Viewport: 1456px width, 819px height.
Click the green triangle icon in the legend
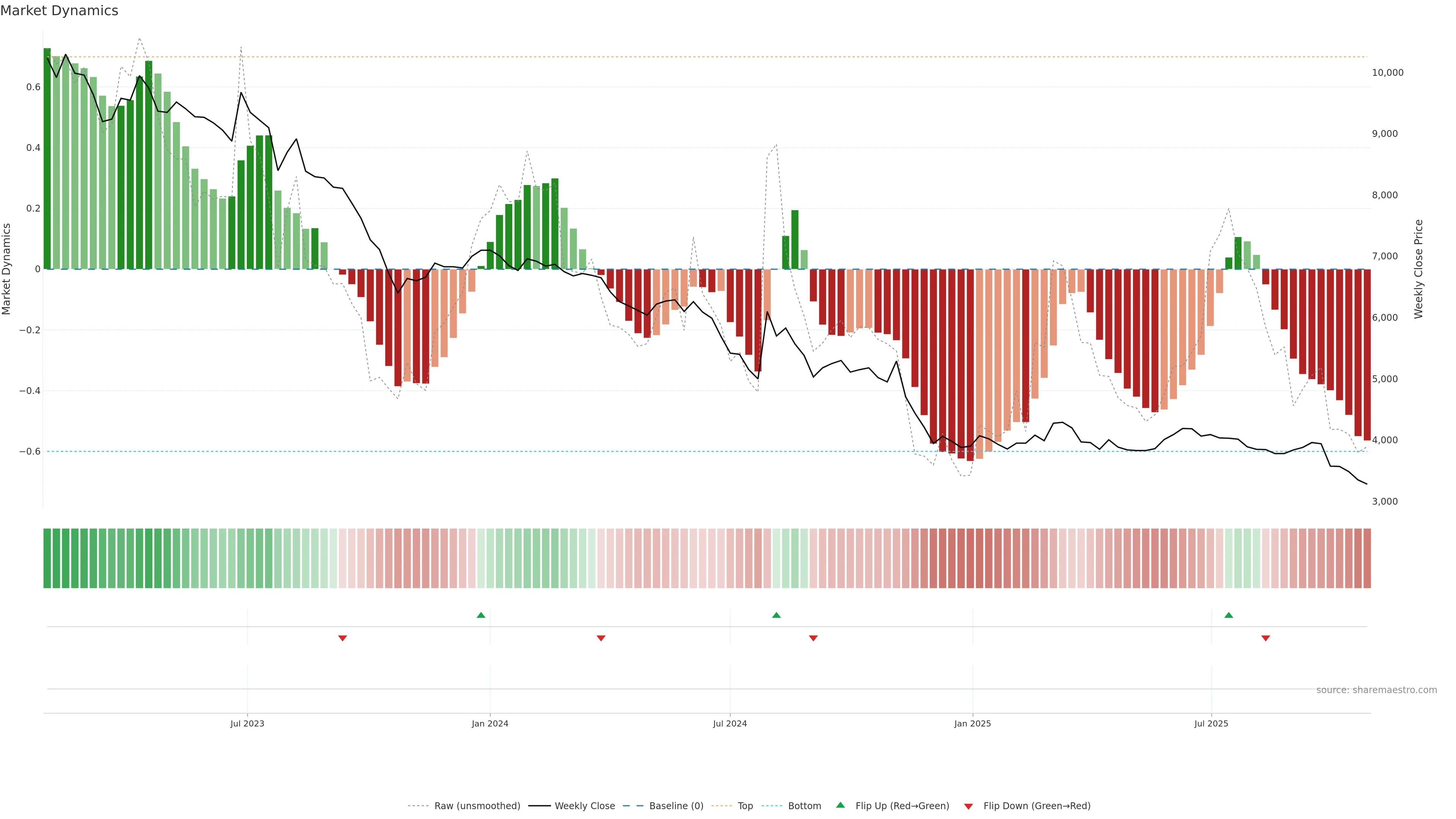coord(841,805)
